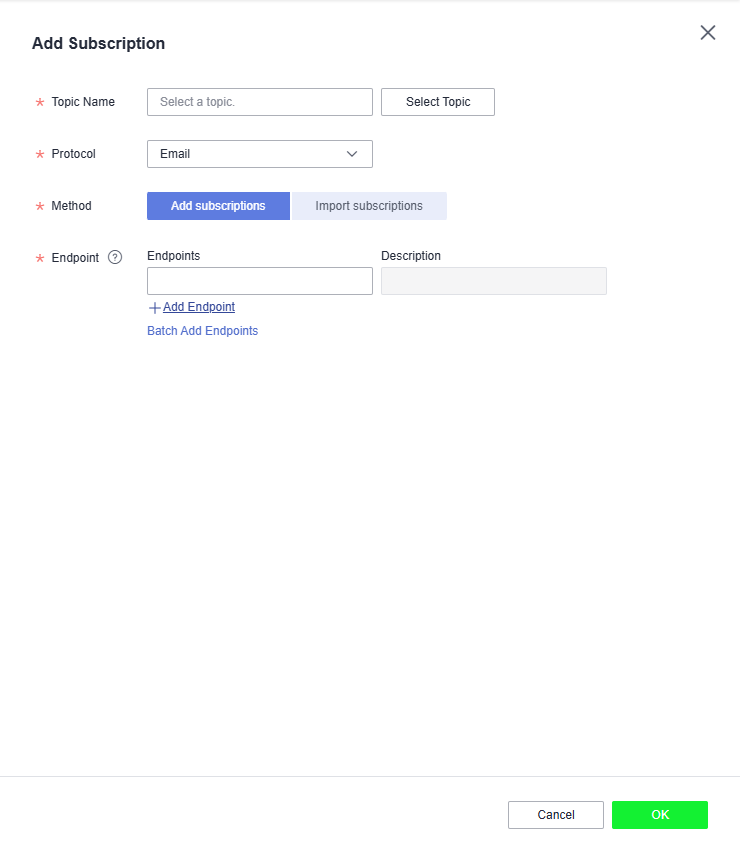Click the Protocol dropdown chevron arrow
Image resolution: width=740 pixels, height=861 pixels.
click(x=352, y=154)
